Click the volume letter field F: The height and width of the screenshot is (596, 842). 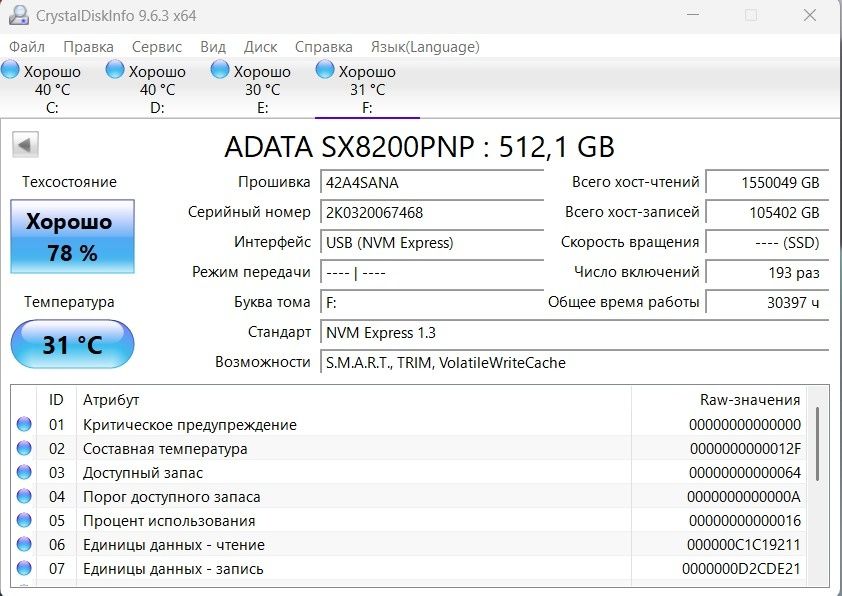pos(432,303)
